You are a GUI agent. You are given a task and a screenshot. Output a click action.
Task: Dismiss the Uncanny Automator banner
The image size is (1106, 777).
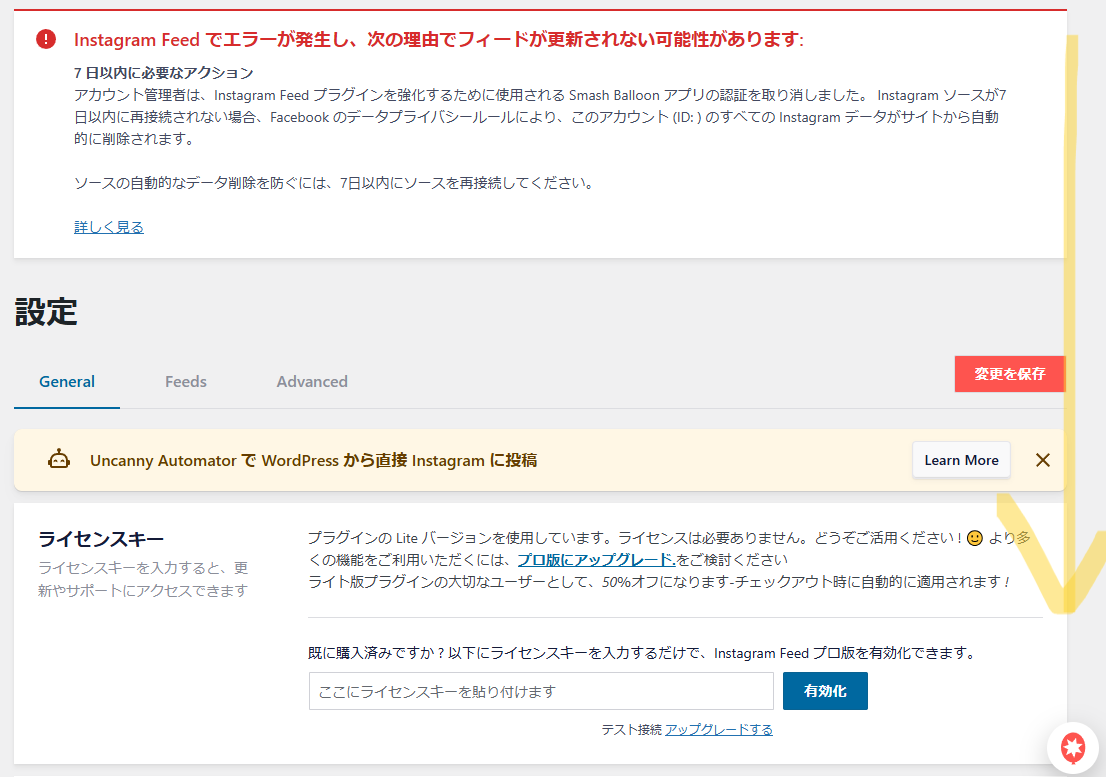1042,460
